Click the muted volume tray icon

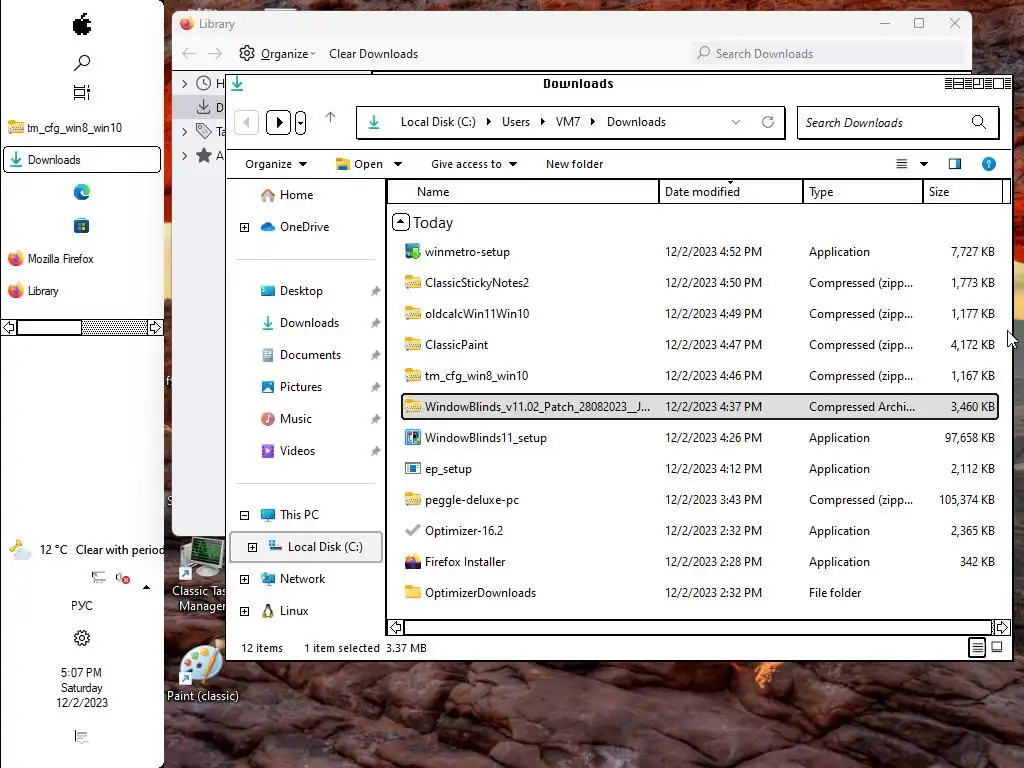pos(123,578)
